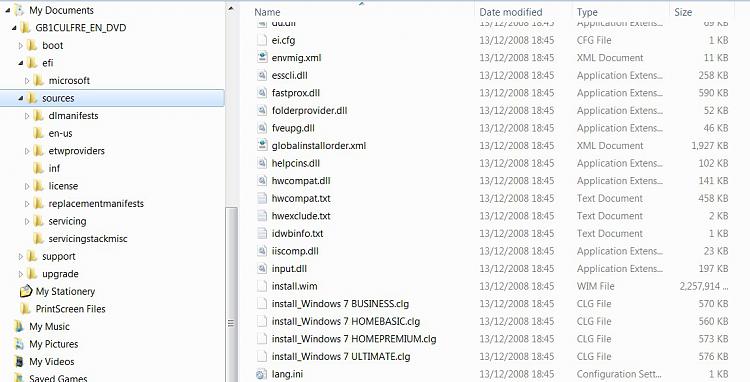750x382 pixels.
Task: Collapse the sources folder node
Action: coord(21,98)
